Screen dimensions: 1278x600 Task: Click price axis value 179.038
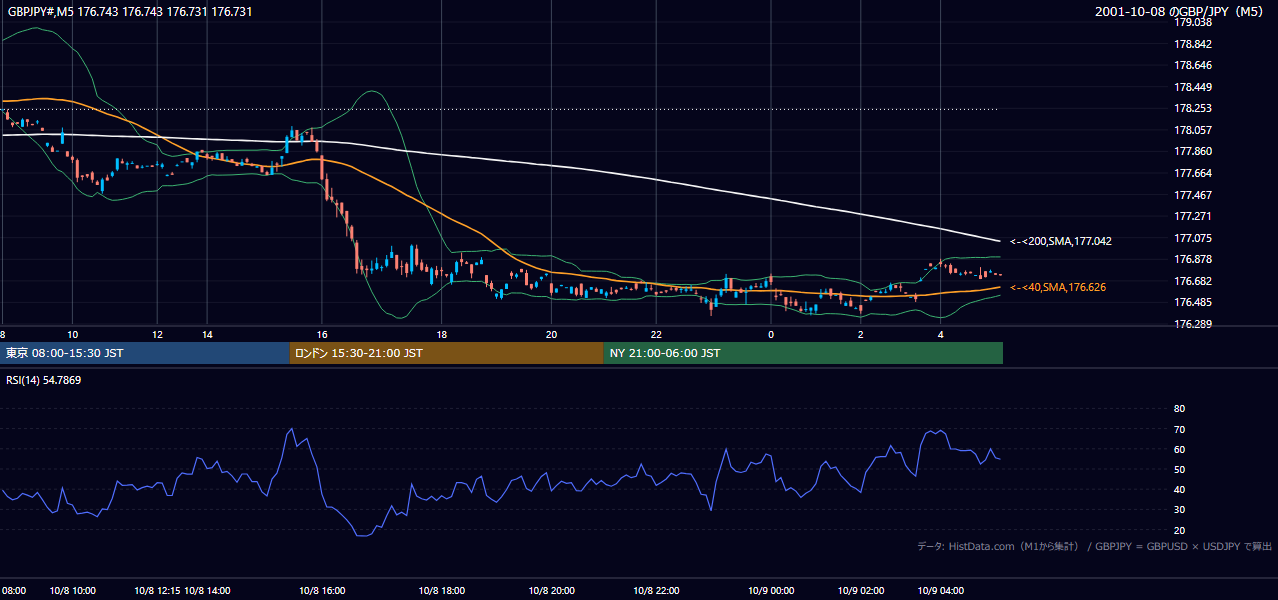tap(1193, 22)
